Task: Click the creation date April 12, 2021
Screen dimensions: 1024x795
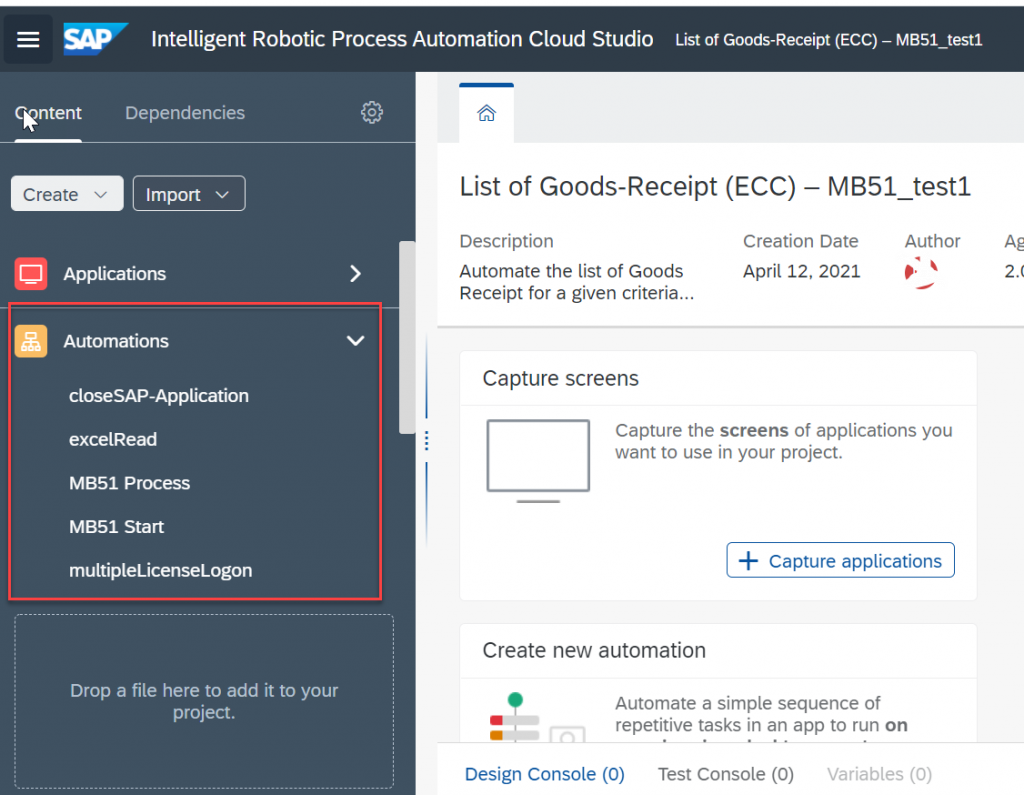Action: click(x=801, y=271)
